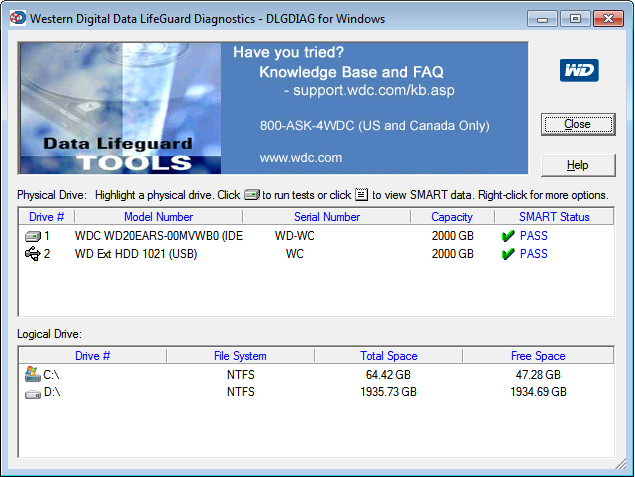Screen dimensions: 635x477
Task: Click 1934.69 GB free space value
Action: pos(538,392)
